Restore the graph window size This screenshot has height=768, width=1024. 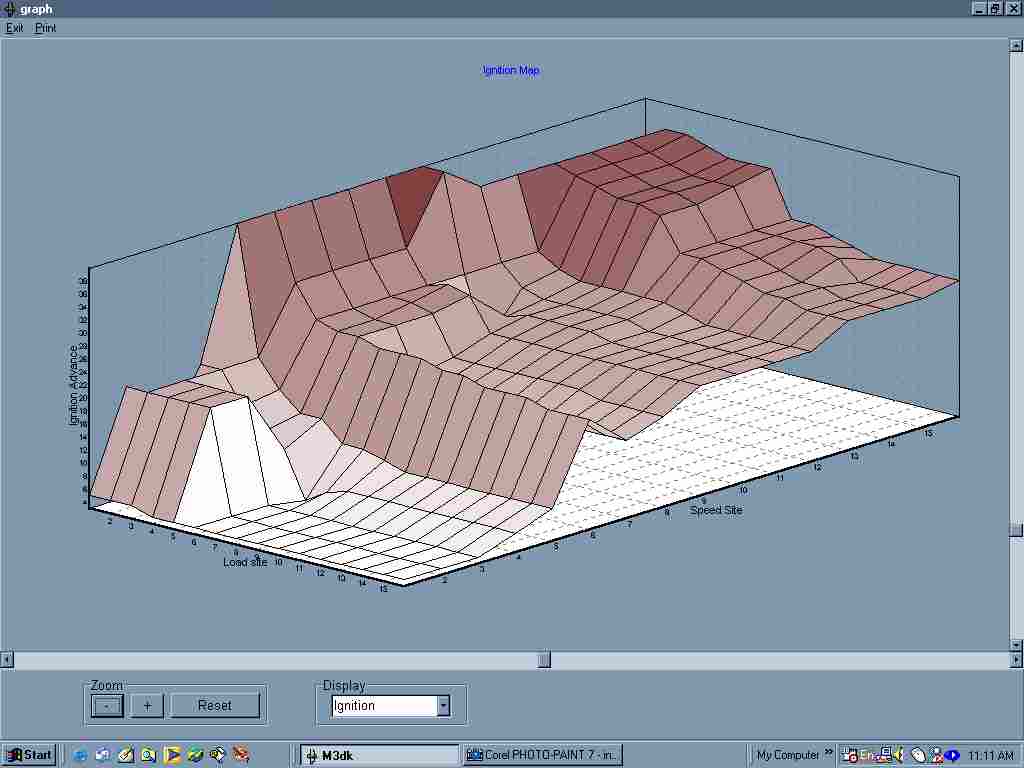pos(994,8)
